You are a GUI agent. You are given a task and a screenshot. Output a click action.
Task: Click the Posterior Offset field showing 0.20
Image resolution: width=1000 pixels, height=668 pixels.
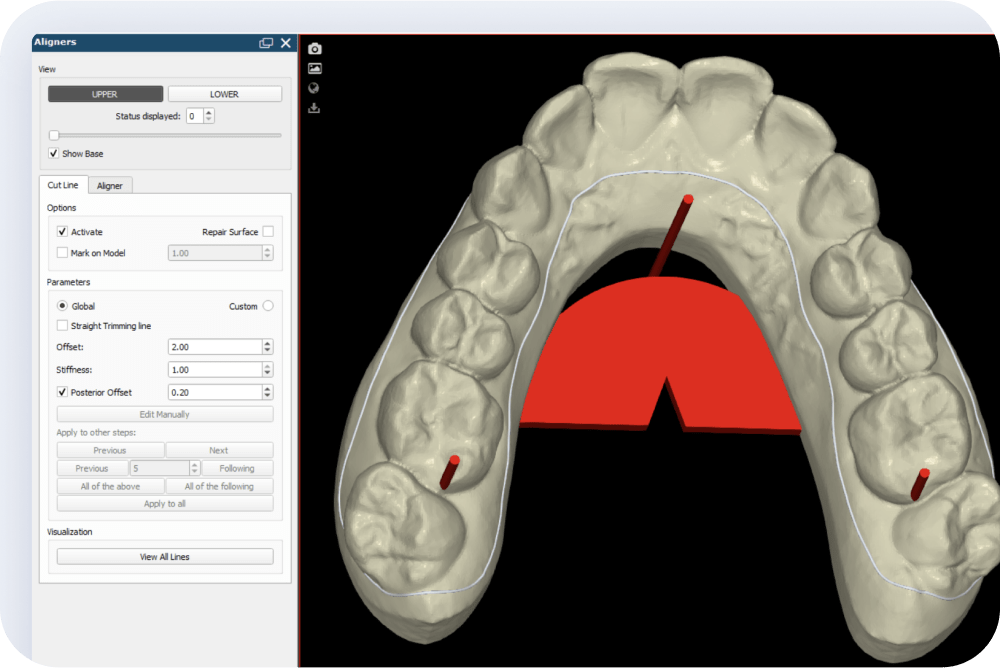click(215, 392)
